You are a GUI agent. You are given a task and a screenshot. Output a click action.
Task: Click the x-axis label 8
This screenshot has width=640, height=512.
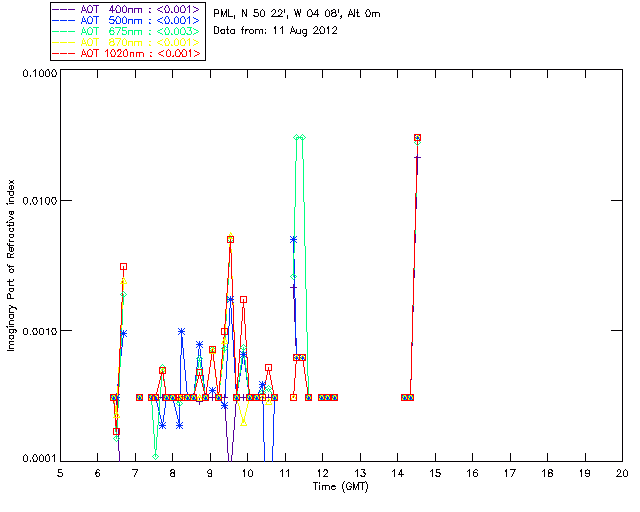tap(173, 473)
